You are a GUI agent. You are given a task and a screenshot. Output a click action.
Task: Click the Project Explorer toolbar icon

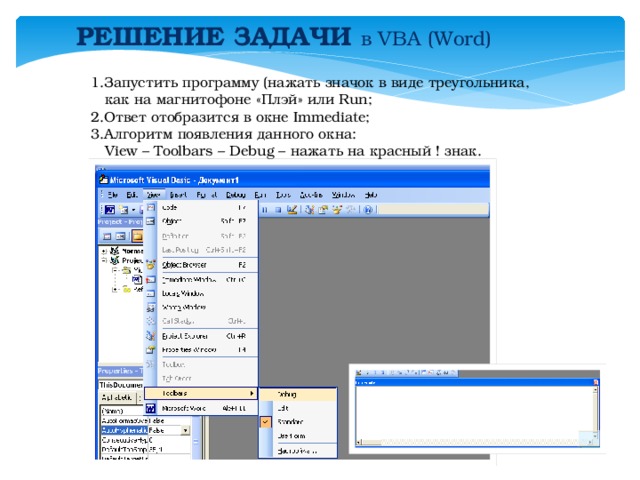pyautogui.click(x=309, y=210)
